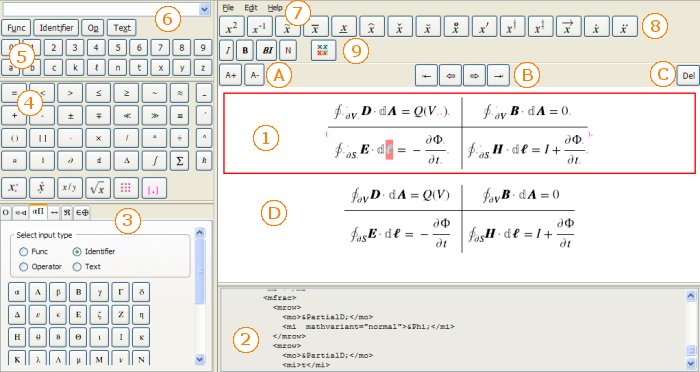Decrease font size with A-
Screen dimensions: 700x372
254,75
